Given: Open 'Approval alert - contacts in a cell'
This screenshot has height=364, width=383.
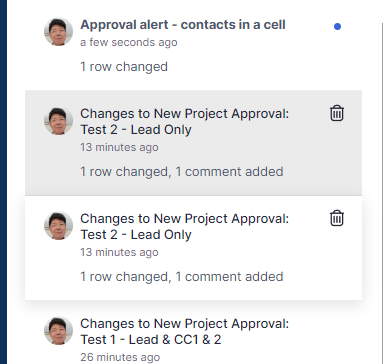Looking at the screenshot, I should tap(183, 25).
